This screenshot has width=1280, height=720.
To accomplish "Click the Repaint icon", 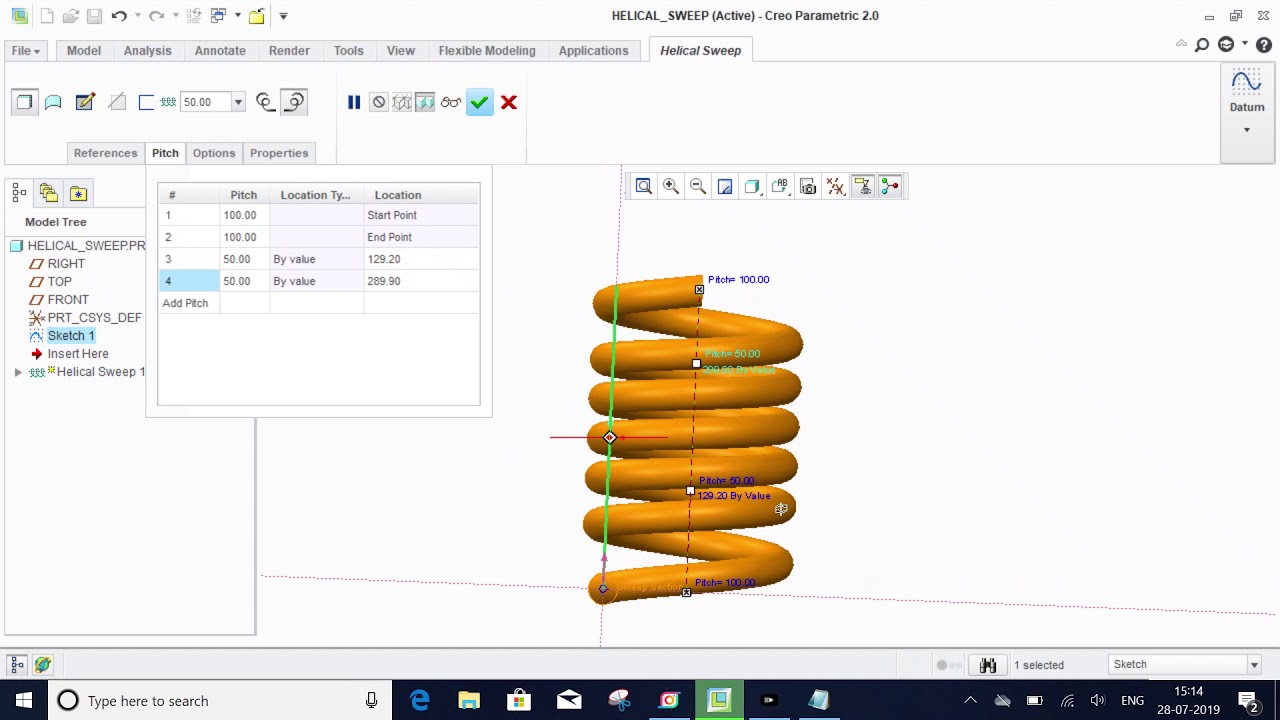I will 725,186.
